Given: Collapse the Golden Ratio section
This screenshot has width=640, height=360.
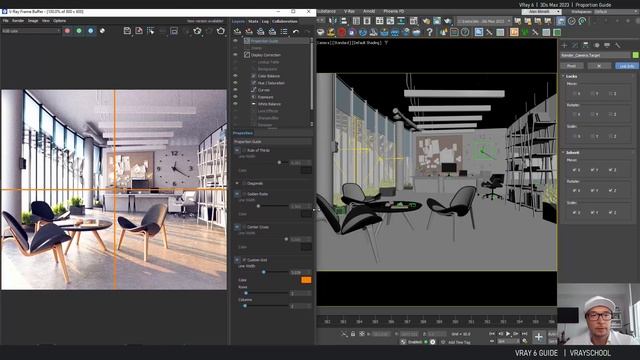Looking at the screenshot, I should (237, 194).
